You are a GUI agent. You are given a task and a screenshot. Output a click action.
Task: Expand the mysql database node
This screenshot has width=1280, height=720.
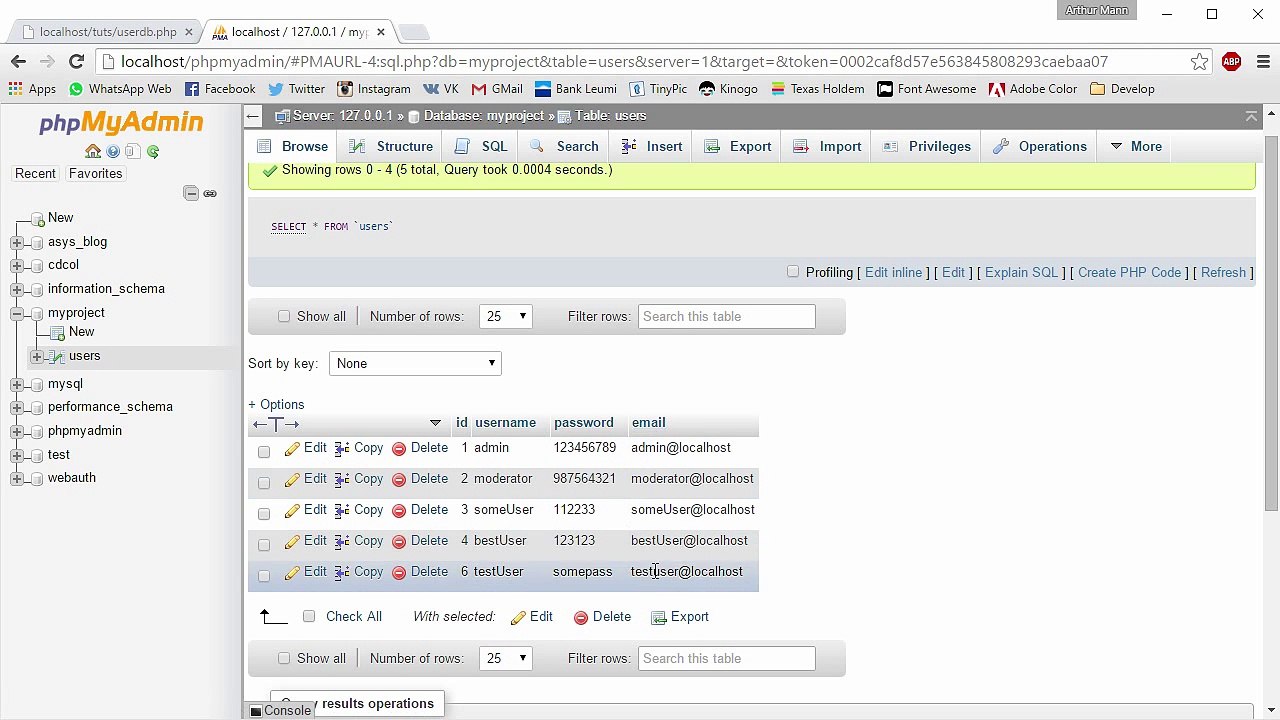pos(17,385)
